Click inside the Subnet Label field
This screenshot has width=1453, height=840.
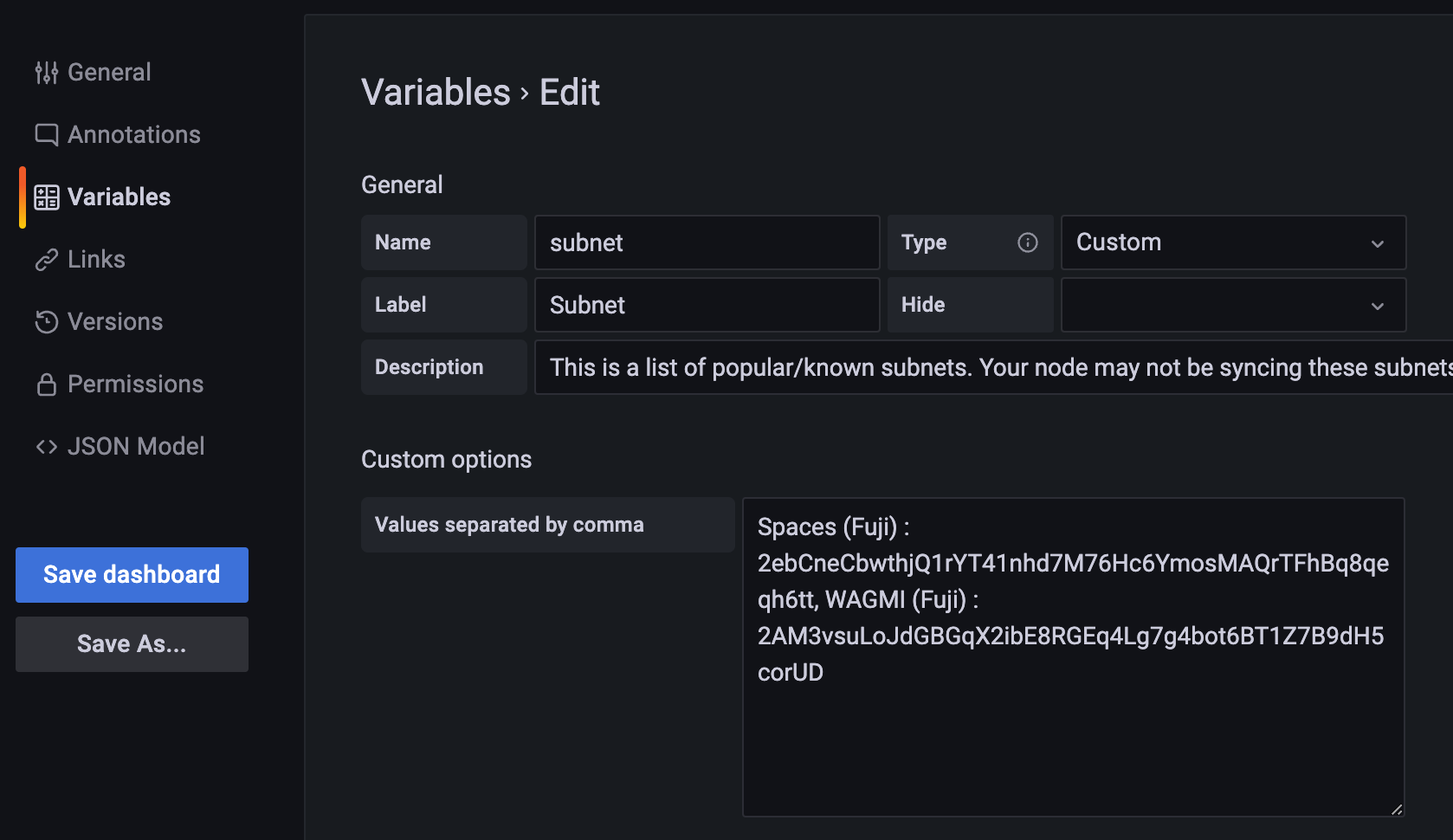(x=707, y=305)
